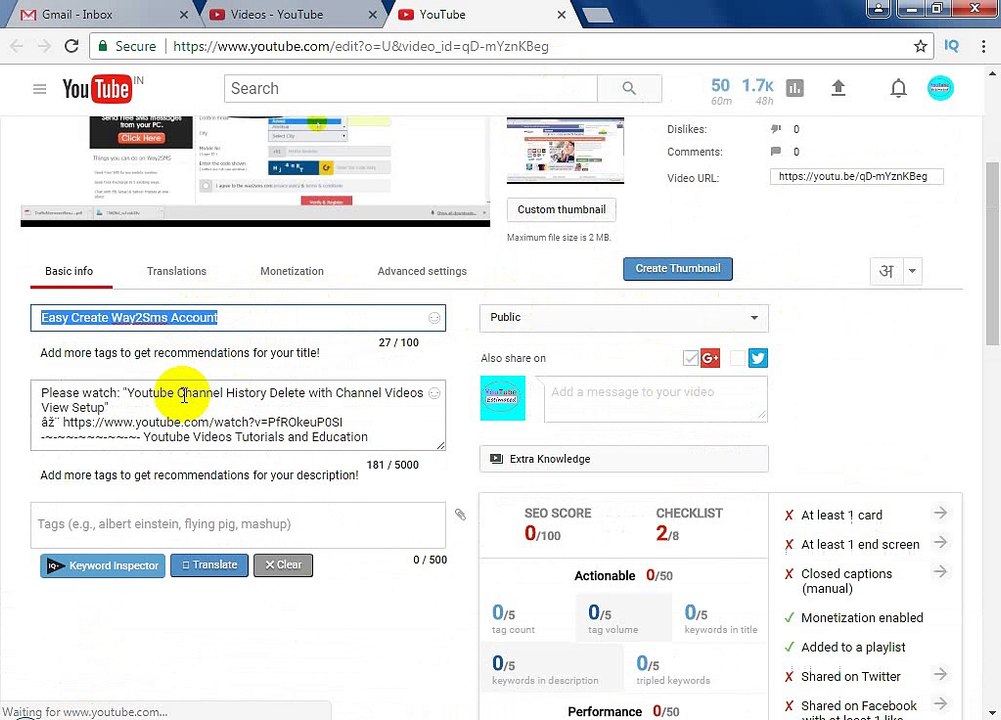This screenshot has width=1001, height=720.
Task: Click the SEO SCORE 0/100 value
Action: [543, 534]
